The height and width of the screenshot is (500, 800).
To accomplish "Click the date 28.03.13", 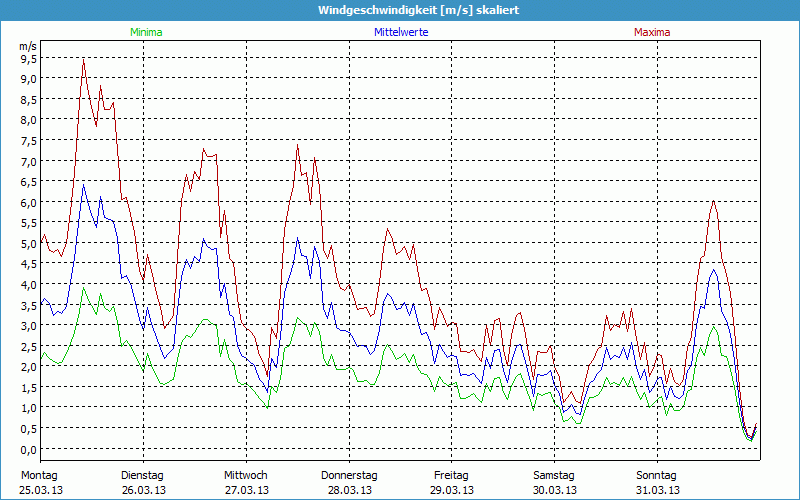I will [349, 490].
